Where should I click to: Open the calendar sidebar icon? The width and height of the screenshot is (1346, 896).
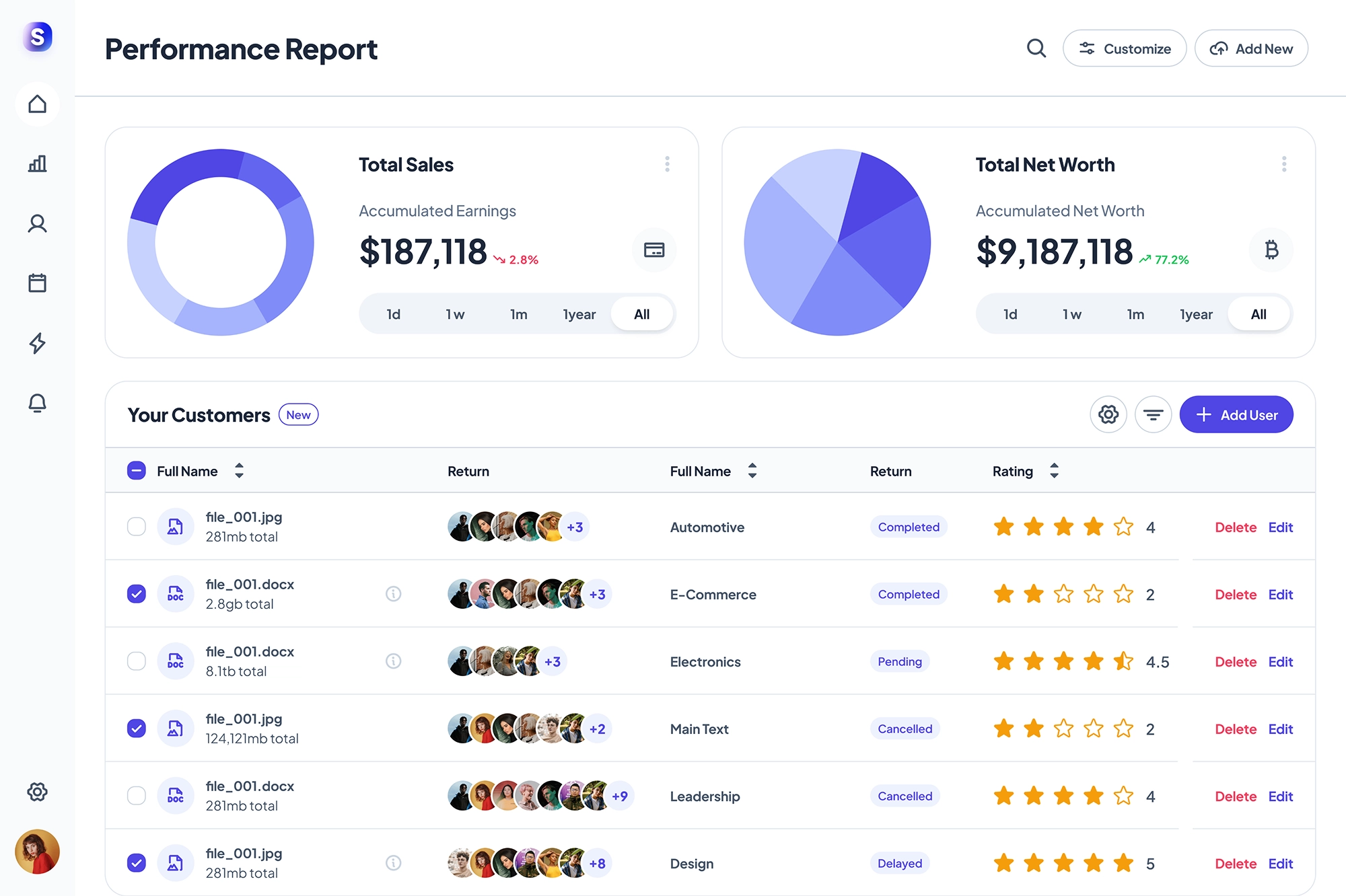[37, 283]
